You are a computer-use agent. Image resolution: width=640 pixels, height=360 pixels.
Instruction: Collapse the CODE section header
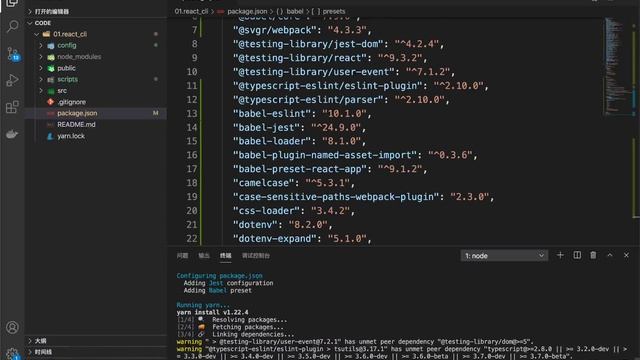click(x=96, y=23)
